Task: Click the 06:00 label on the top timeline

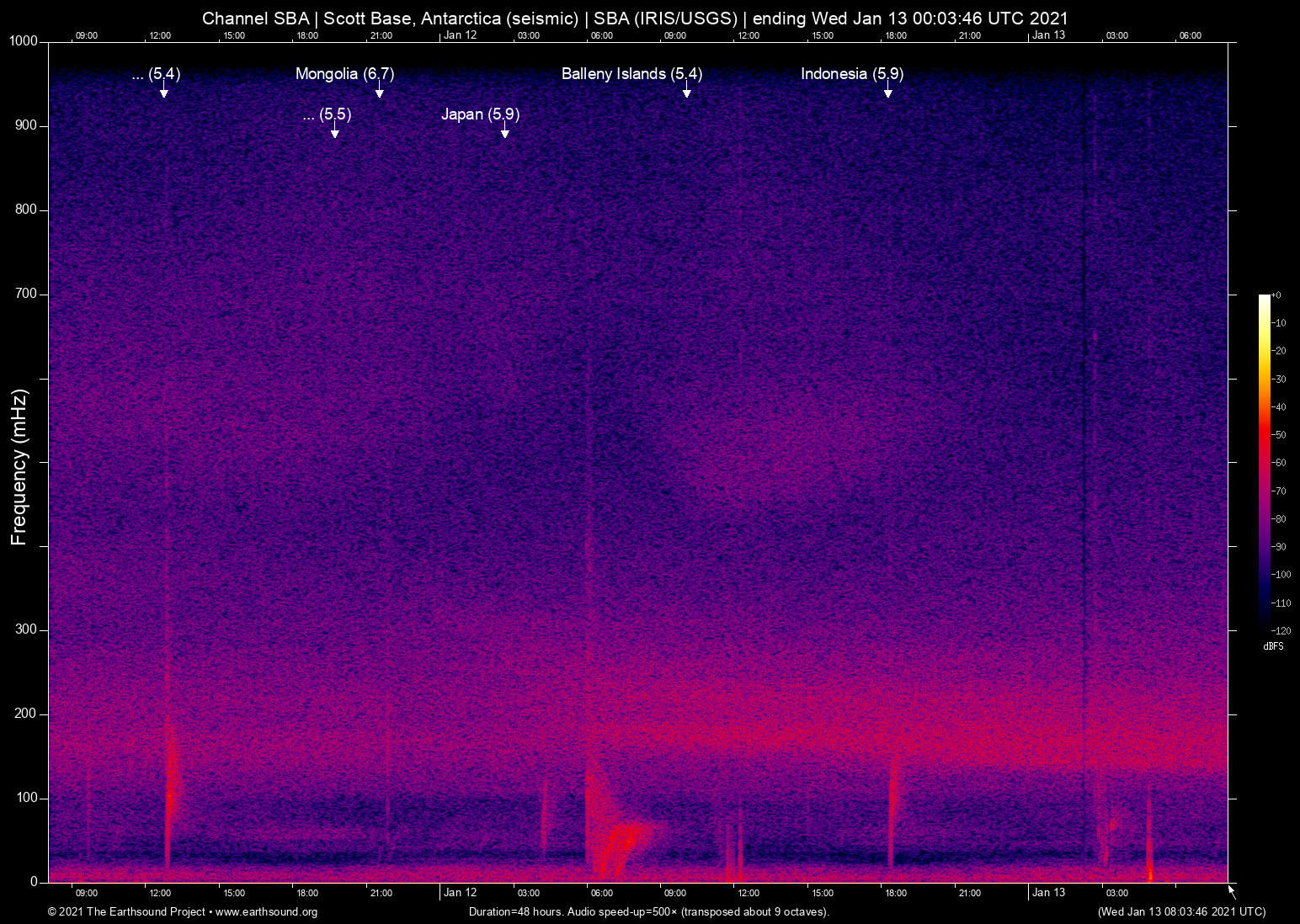Action: (x=604, y=35)
